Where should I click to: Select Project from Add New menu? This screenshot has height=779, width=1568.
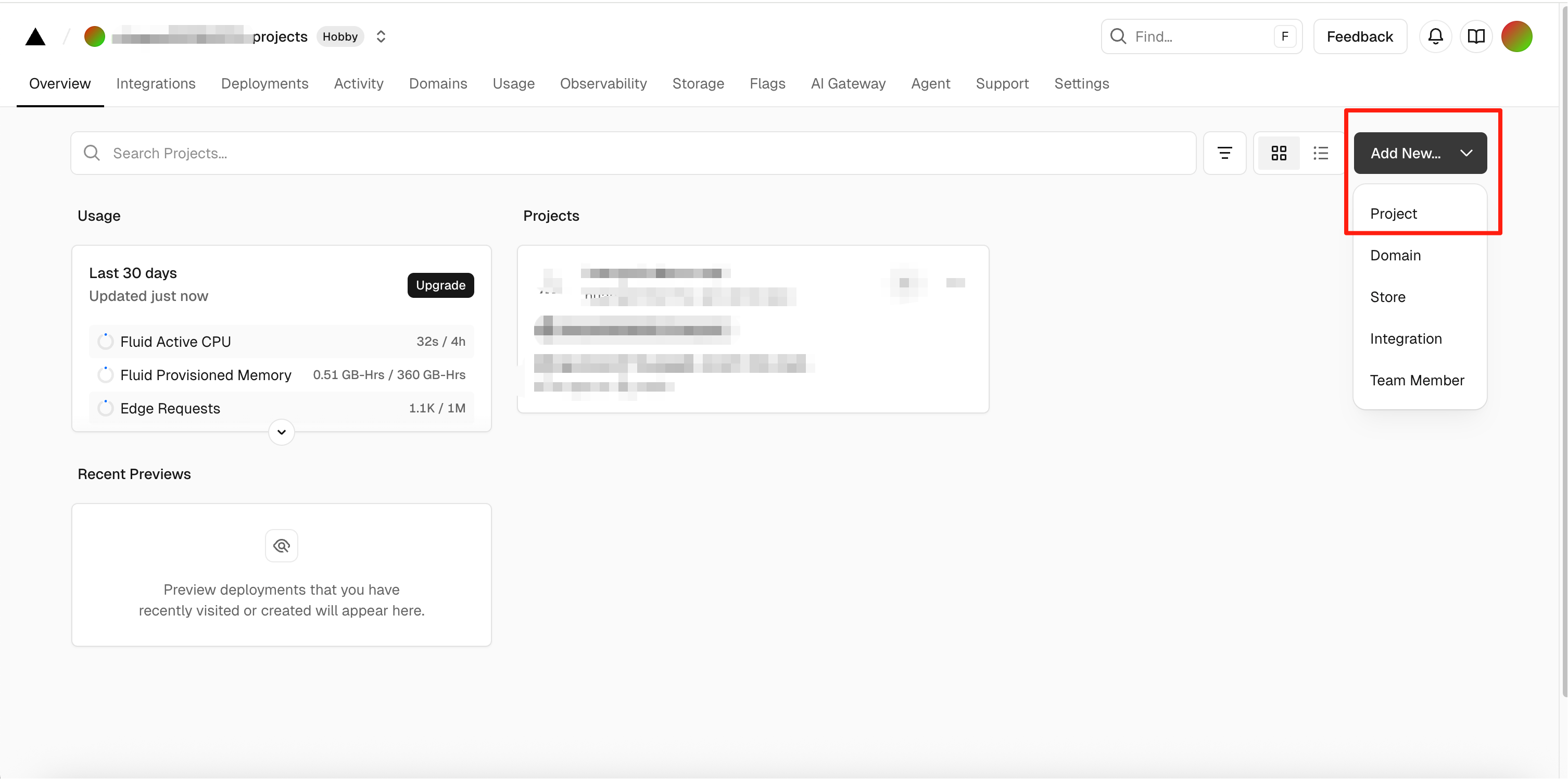tap(1393, 214)
